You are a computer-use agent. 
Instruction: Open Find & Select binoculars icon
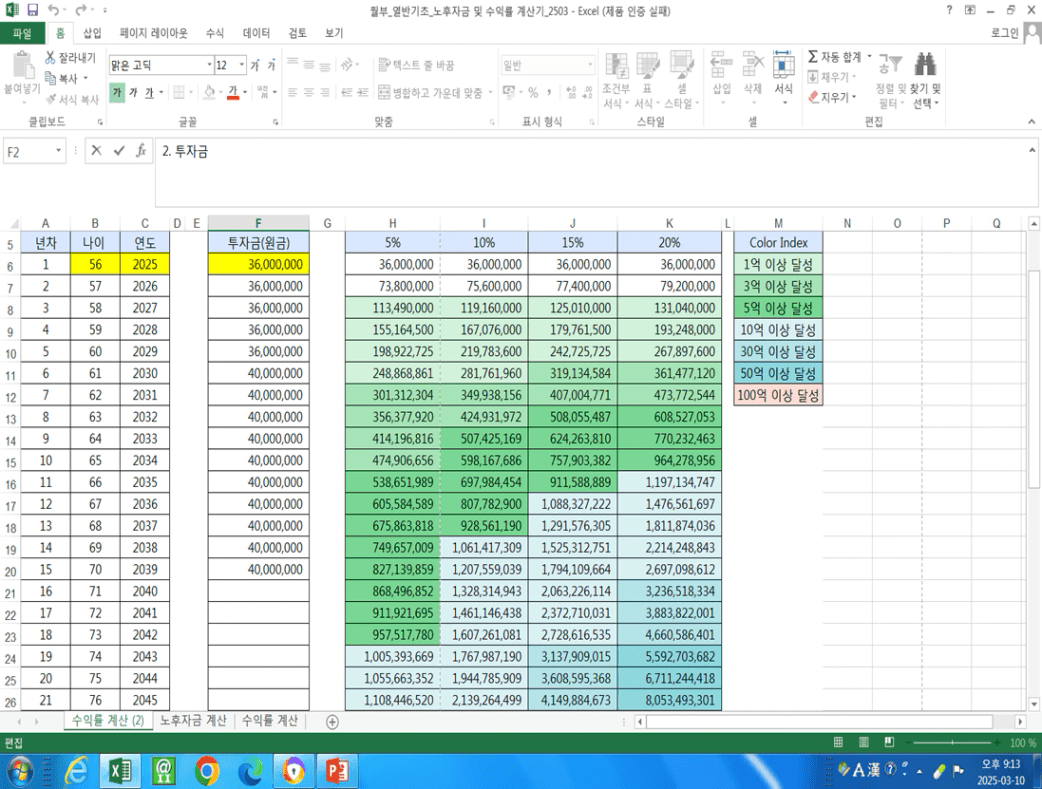[x=926, y=66]
